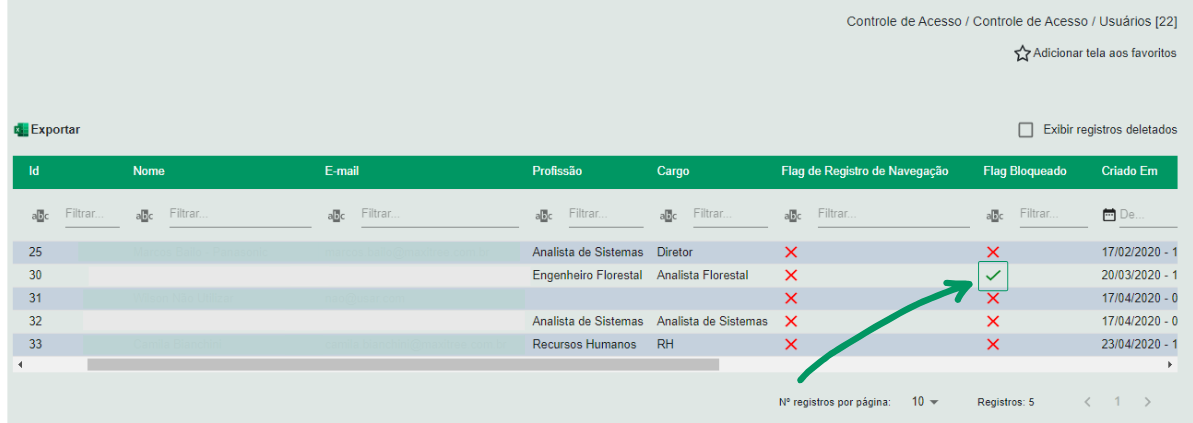Image resolution: width=1193 pixels, height=423 pixels.
Task: Click filter type icon in E-mail column
Action: click(x=336, y=215)
